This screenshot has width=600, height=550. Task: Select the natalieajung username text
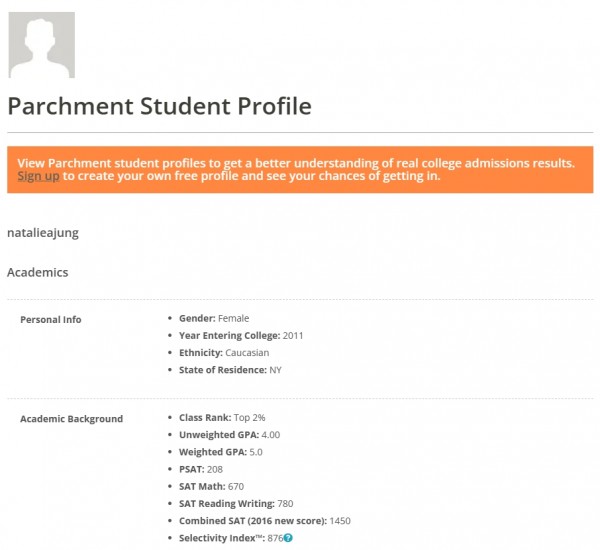pyautogui.click(x=43, y=233)
